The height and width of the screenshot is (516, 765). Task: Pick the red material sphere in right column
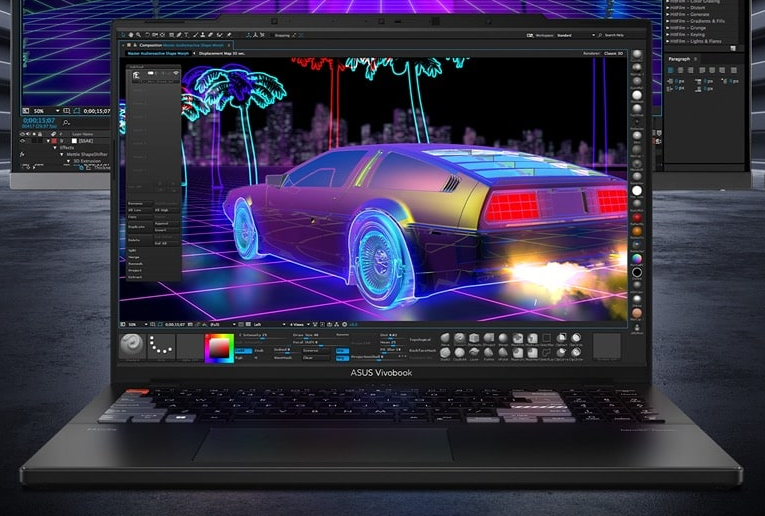pos(637,218)
